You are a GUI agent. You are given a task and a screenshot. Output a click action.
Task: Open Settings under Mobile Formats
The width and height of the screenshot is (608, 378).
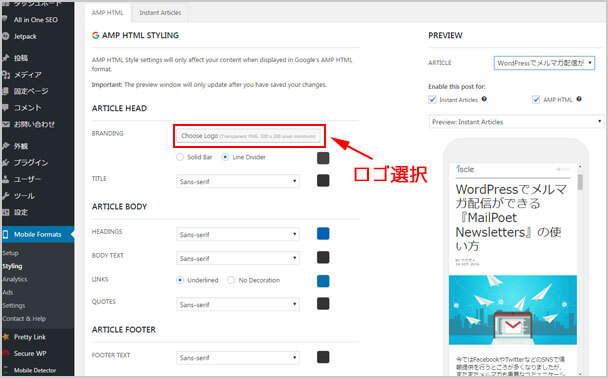(14, 306)
